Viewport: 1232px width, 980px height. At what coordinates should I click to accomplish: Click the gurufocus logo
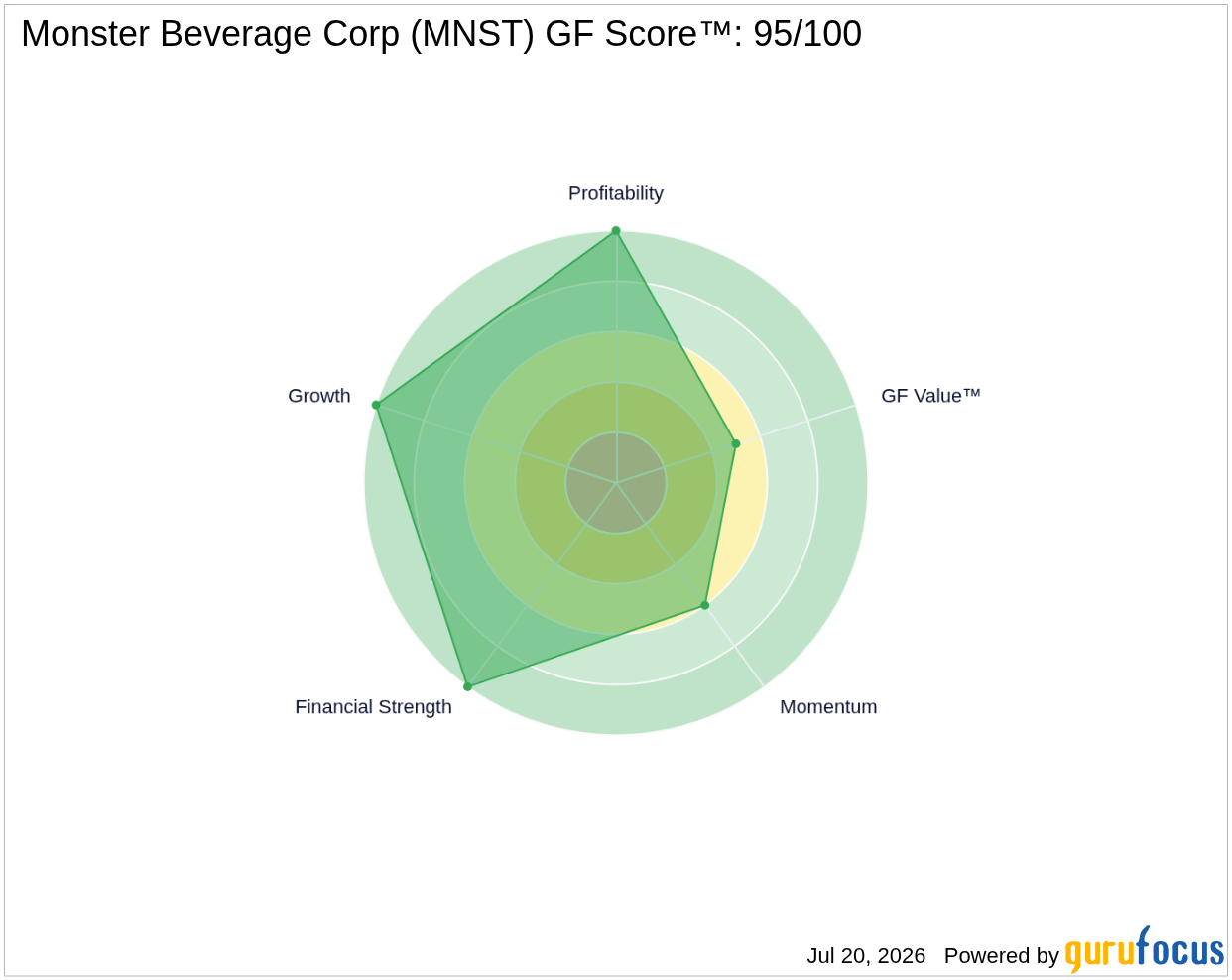click(1145, 949)
